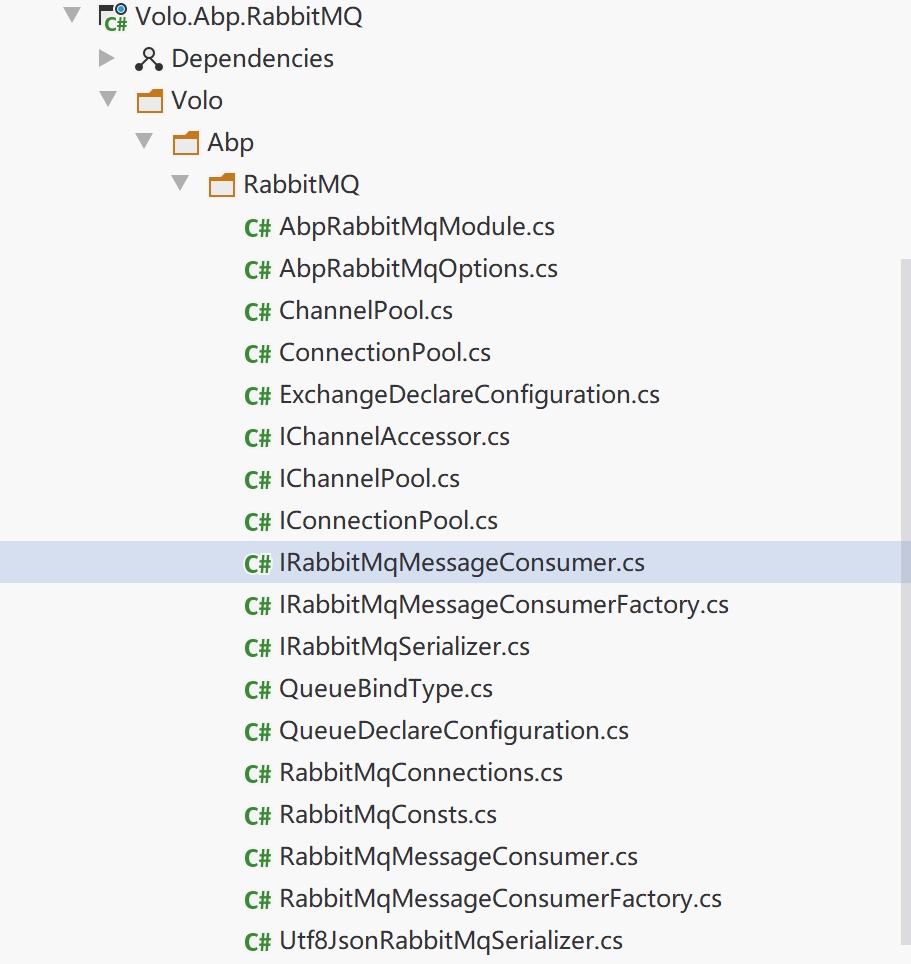Click the Volo.Abp.RabbitMQ C# project icon
The image size is (911, 964).
coord(113,17)
